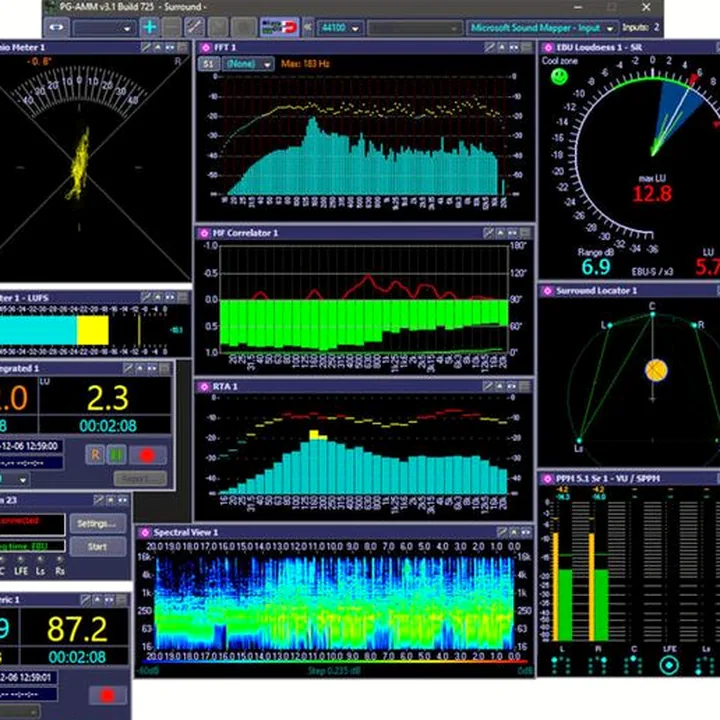
Task: Click the plus add-instrument toolbar icon
Action: [149, 28]
